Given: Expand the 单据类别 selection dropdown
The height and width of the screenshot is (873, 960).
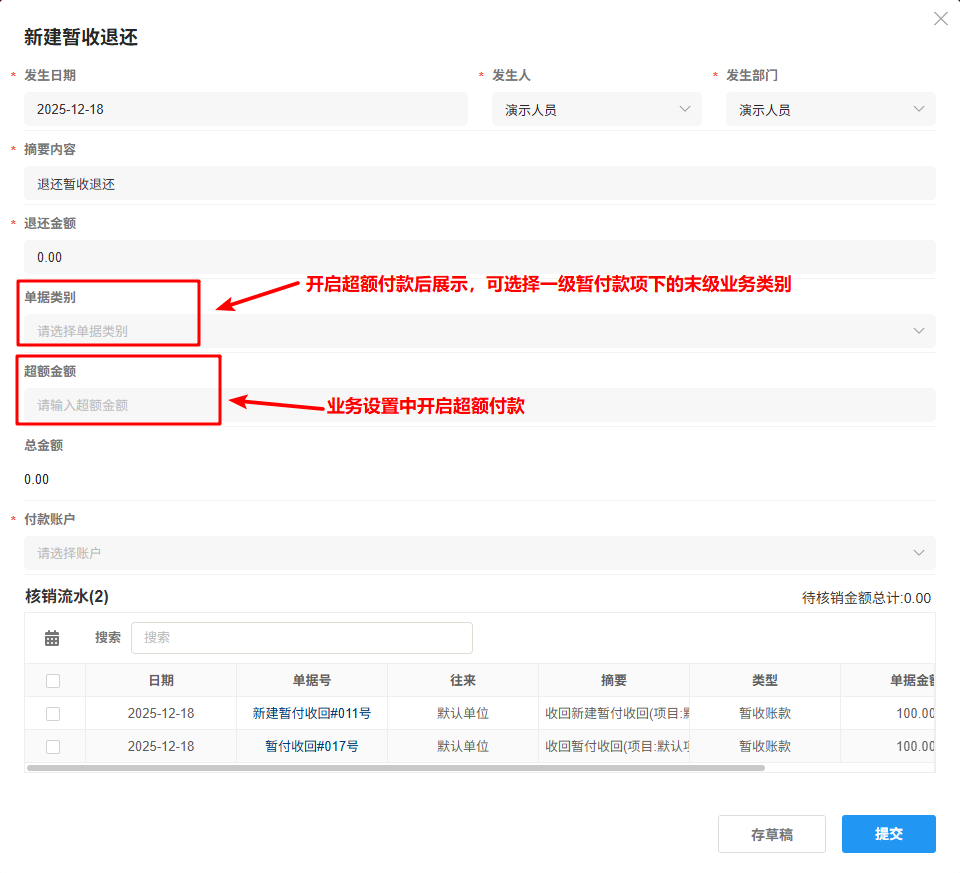Looking at the screenshot, I should pos(919,329).
